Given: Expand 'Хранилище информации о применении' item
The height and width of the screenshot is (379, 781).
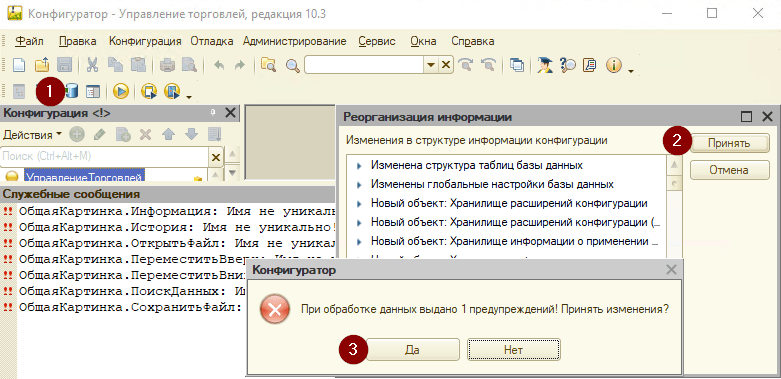Looking at the screenshot, I should (359, 242).
